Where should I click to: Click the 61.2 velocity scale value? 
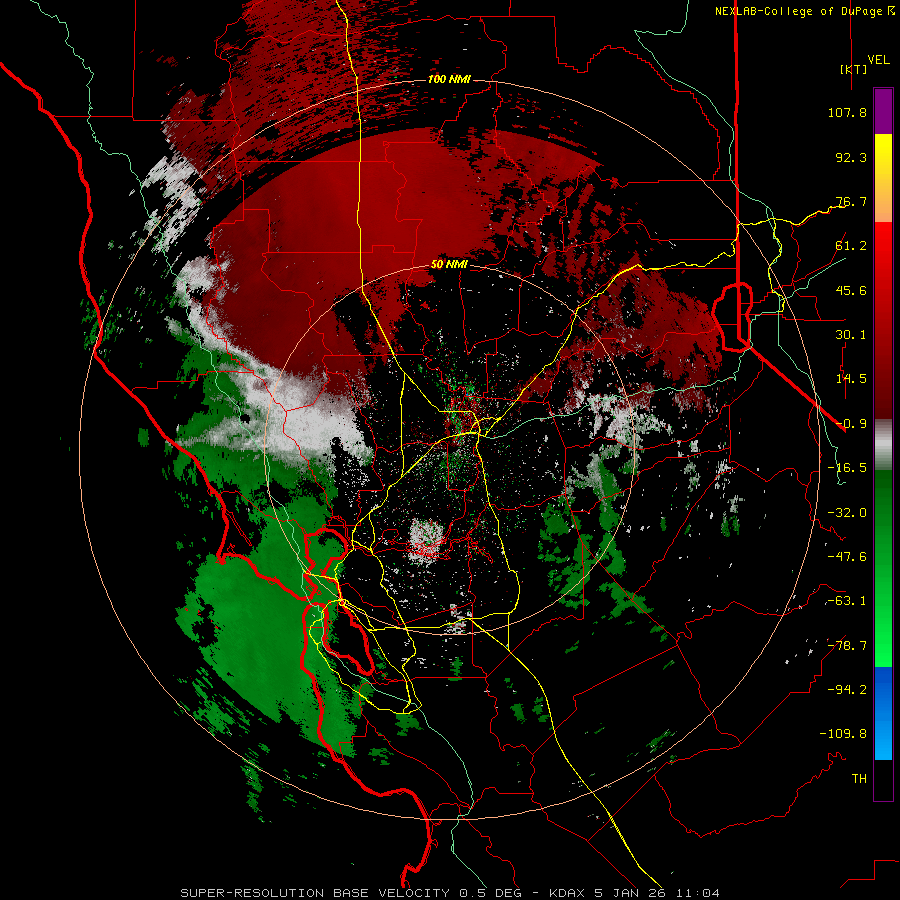[851, 246]
